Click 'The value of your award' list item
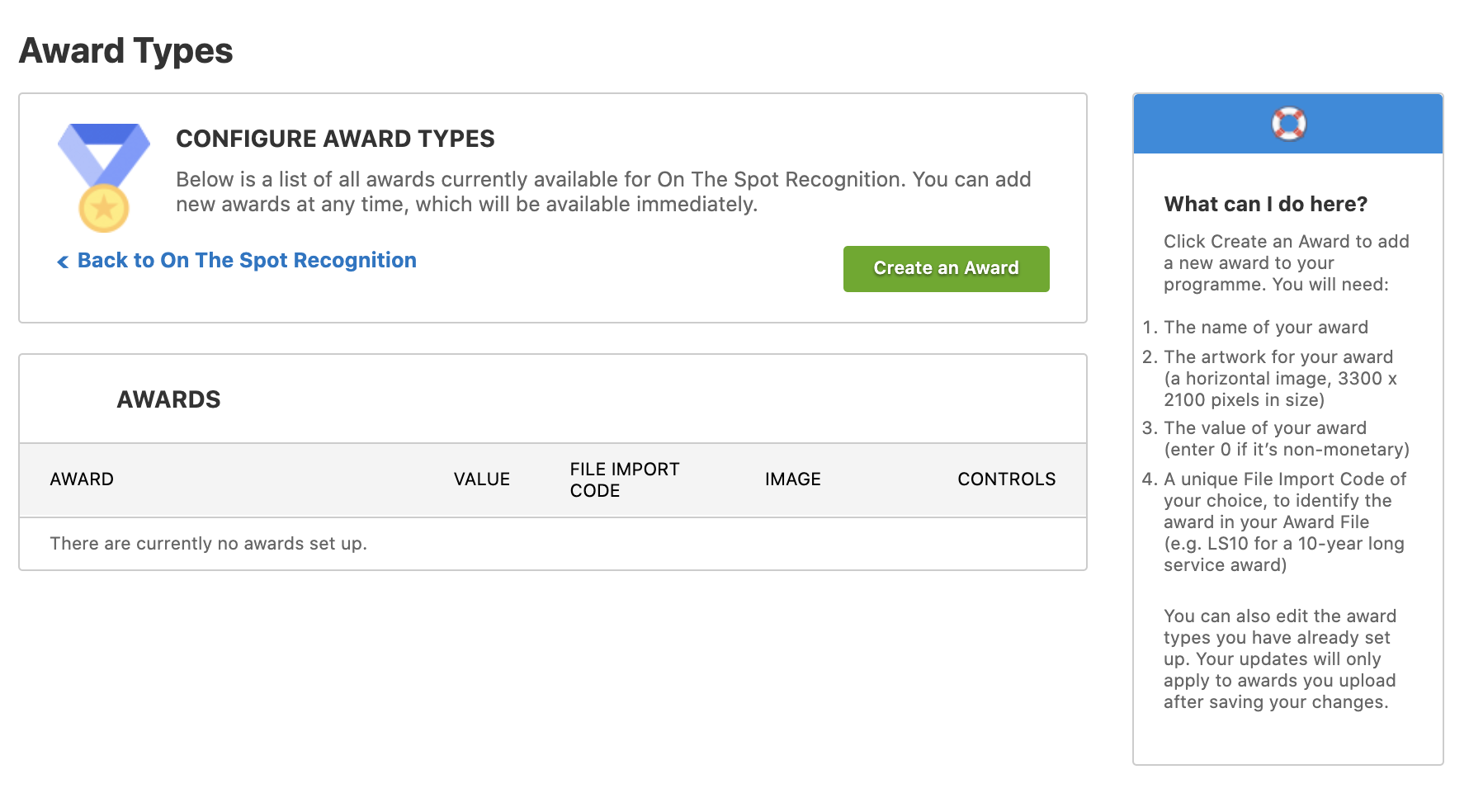Image resolution: width=1469 pixels, height=812 pixels. (1287, 439)
